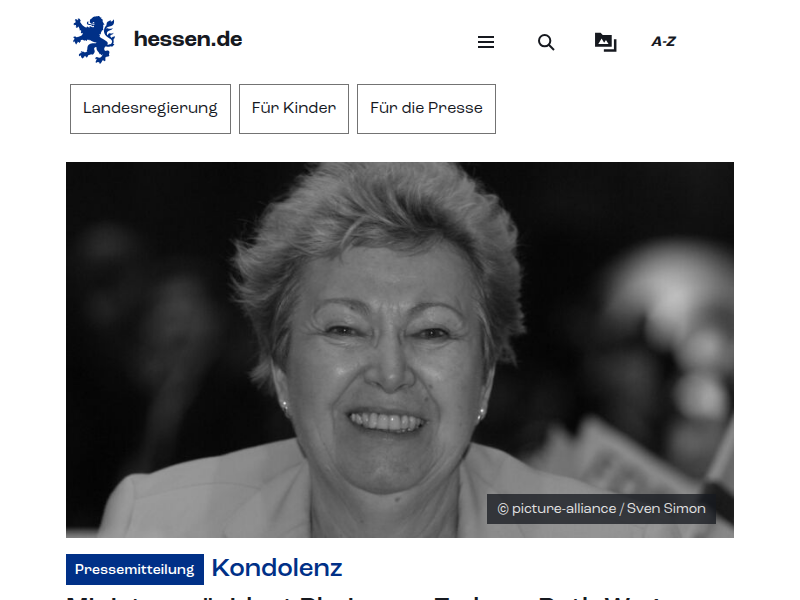
Task: Open the Landesregierung section
Action: [151, 109]
